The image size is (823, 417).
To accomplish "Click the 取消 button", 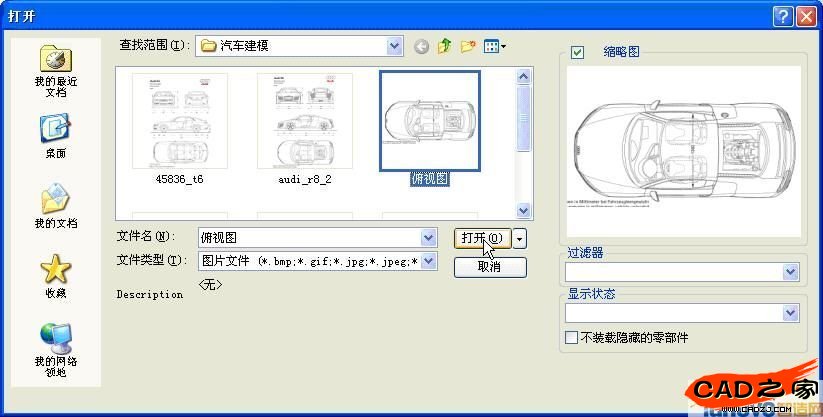I will click(490, 267).
